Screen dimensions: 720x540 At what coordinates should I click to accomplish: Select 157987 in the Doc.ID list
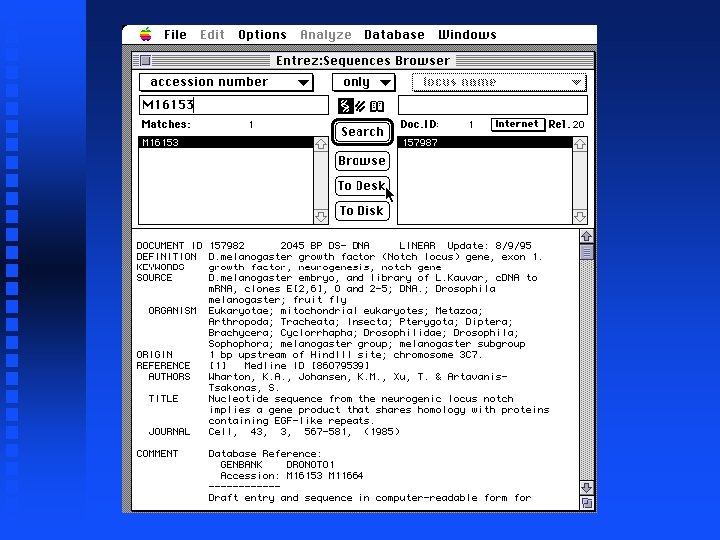click(x=485, y=142)
